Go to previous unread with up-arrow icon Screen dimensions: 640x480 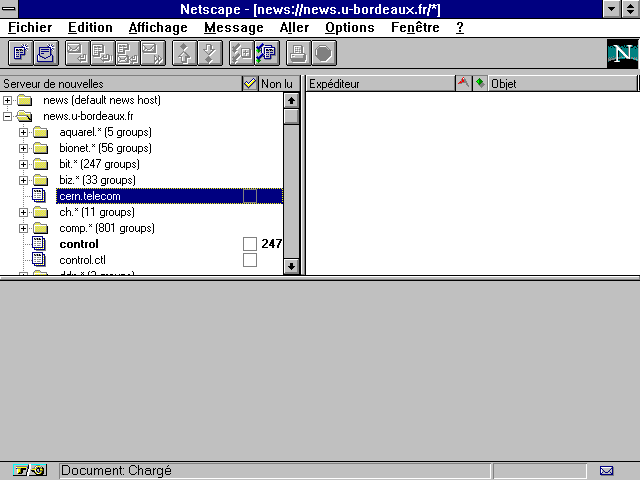pyautogui.click(x=184, y=53)
